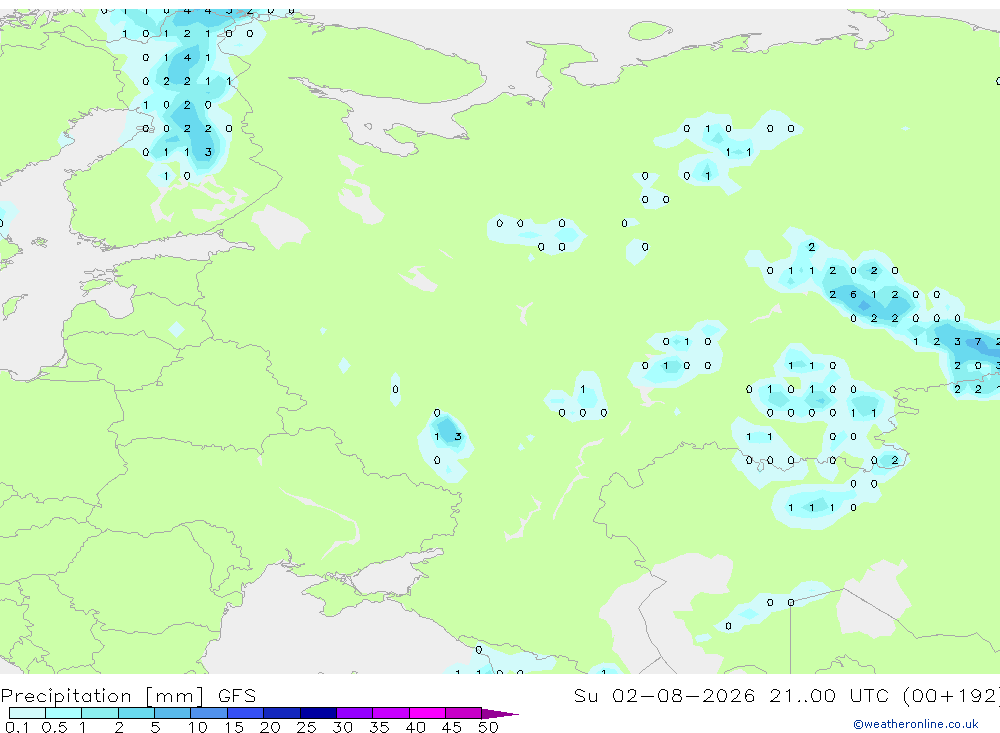Click the '10' legend scale label

tap(197, 727)
